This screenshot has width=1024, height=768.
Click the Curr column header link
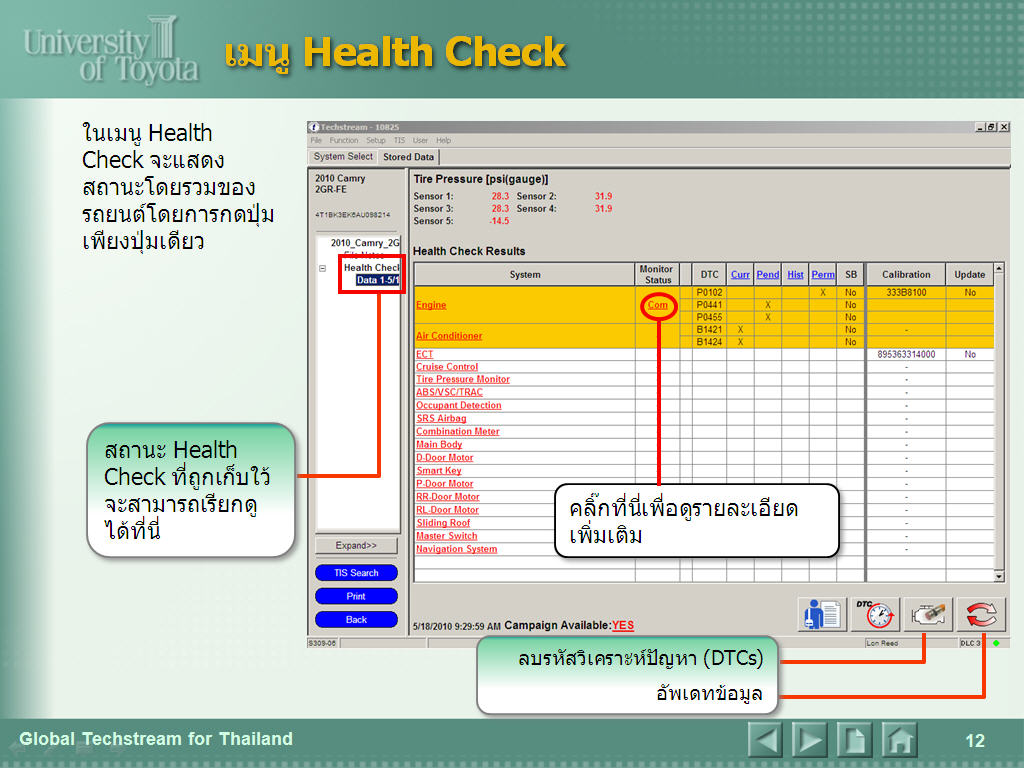[x=740, y=275]
